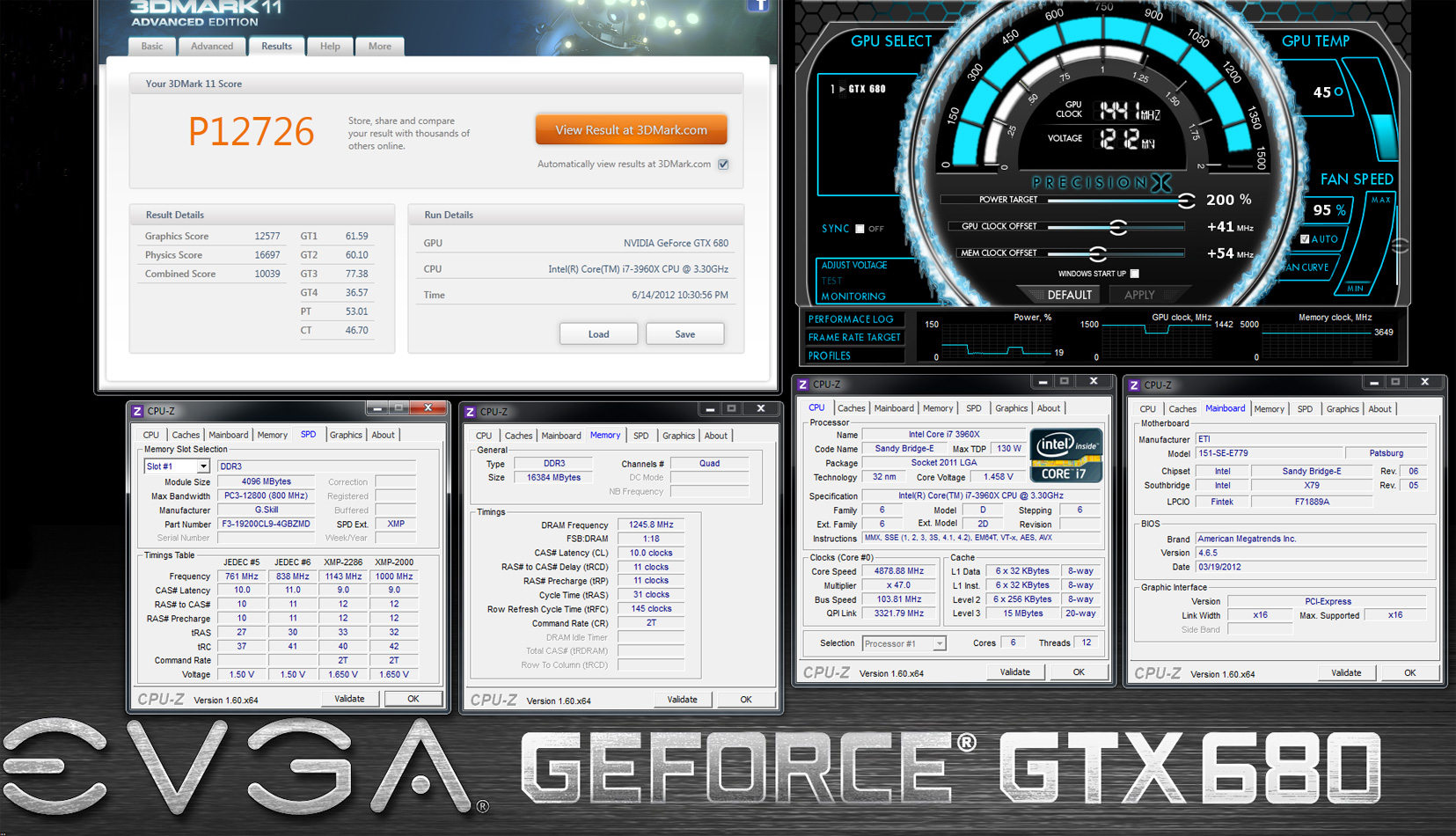The image size is (1456, 836).
Task: Click OK in CPU-Z Mainboard window
Action: pos(1410,673)
